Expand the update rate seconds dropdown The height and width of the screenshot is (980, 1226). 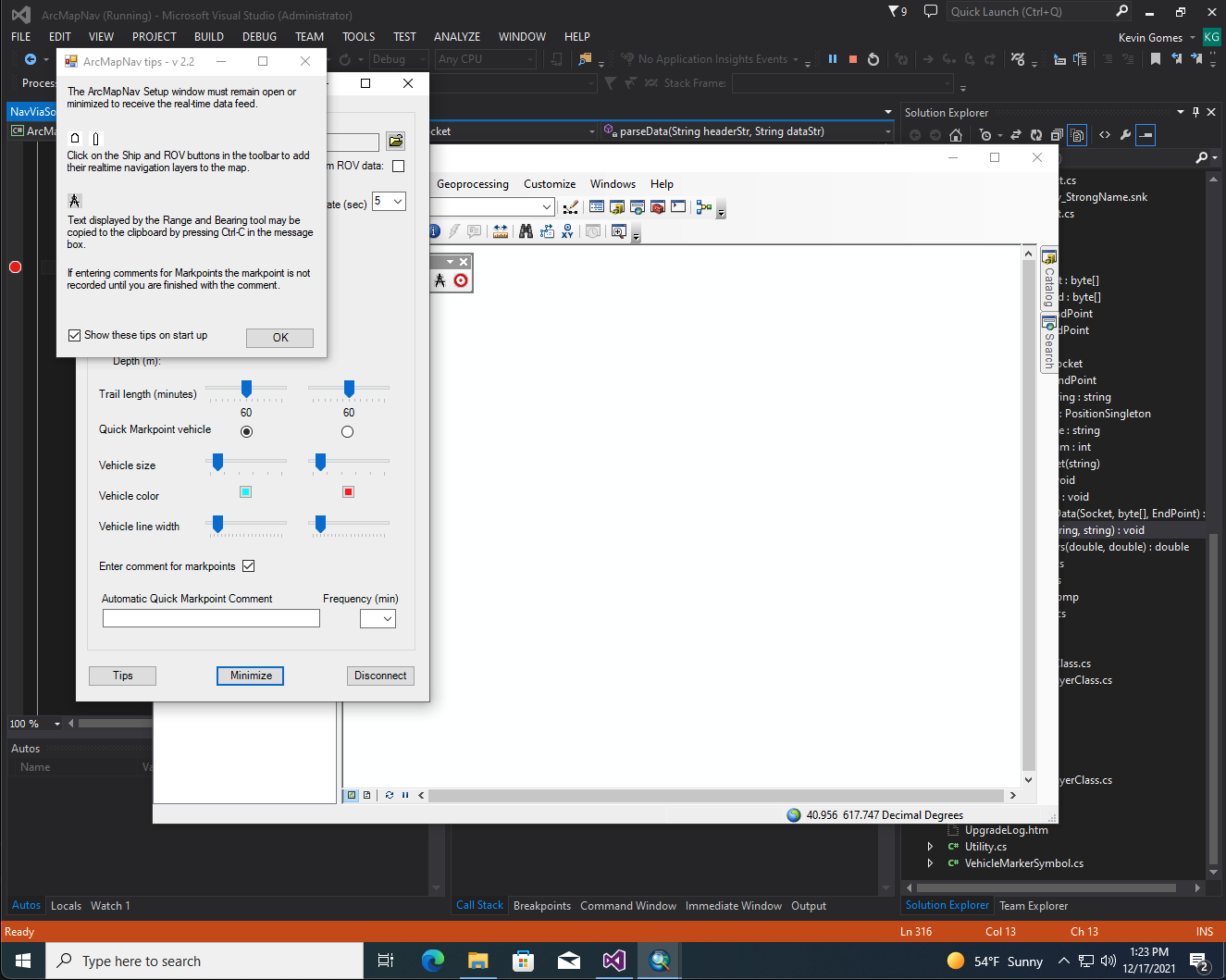coord(390,201)
